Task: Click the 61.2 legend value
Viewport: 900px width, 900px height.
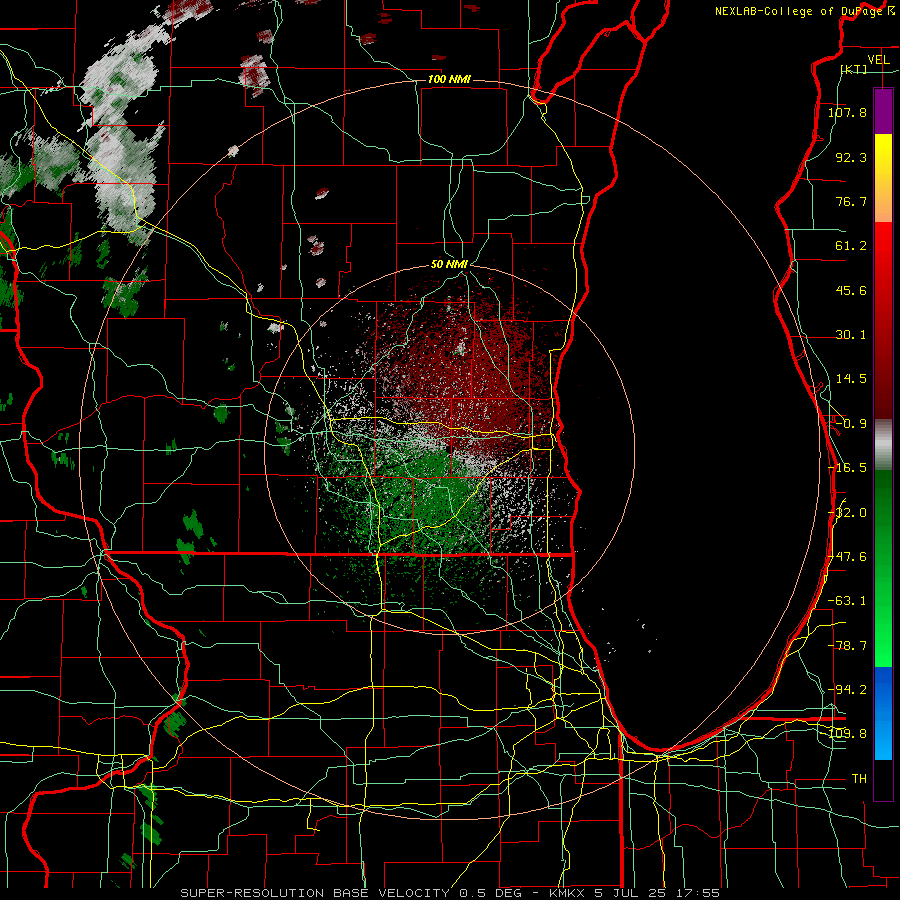Action: point(851,246)
